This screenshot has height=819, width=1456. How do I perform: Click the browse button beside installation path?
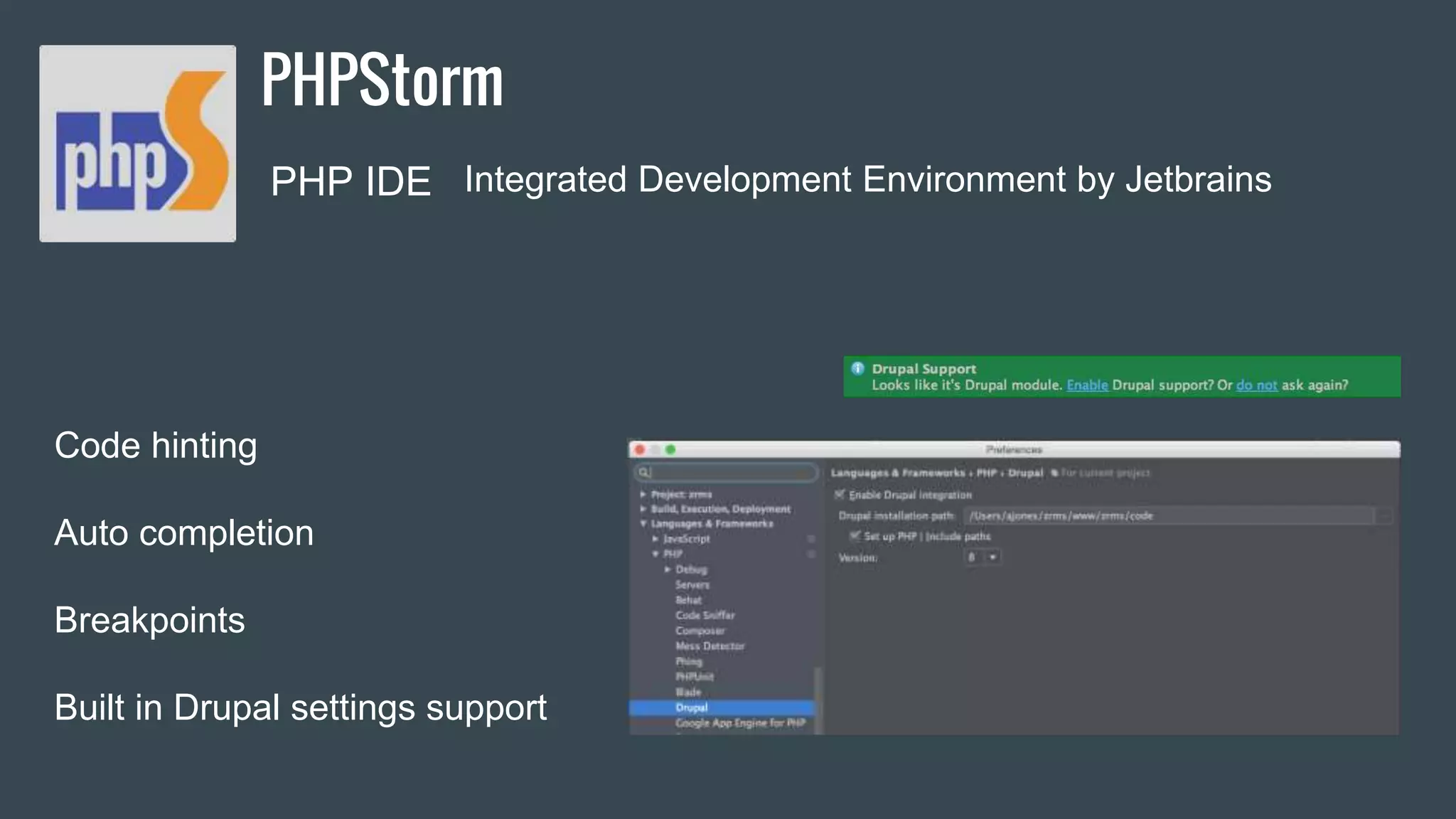tap(1383, 516)
